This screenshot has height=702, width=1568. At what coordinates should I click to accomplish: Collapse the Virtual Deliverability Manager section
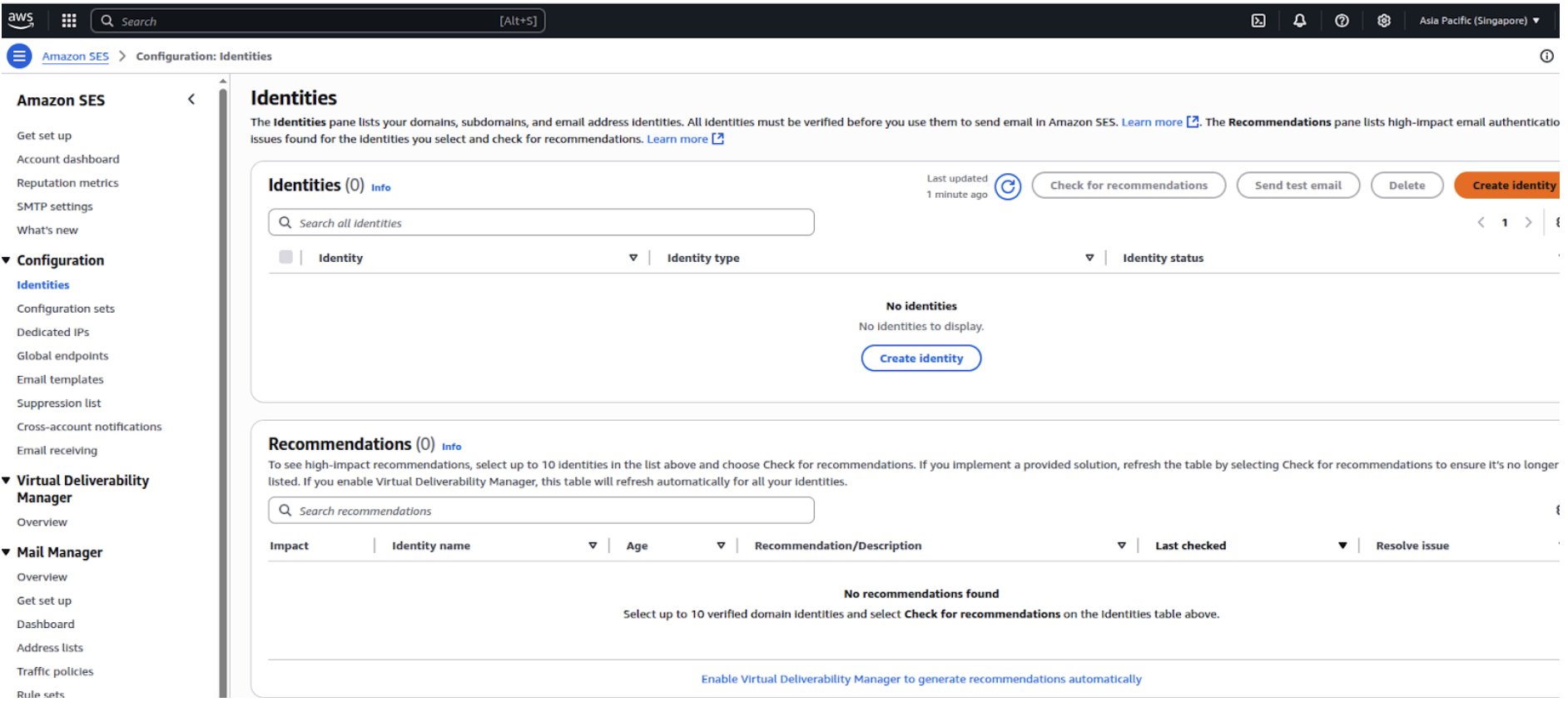click(7, 481)
